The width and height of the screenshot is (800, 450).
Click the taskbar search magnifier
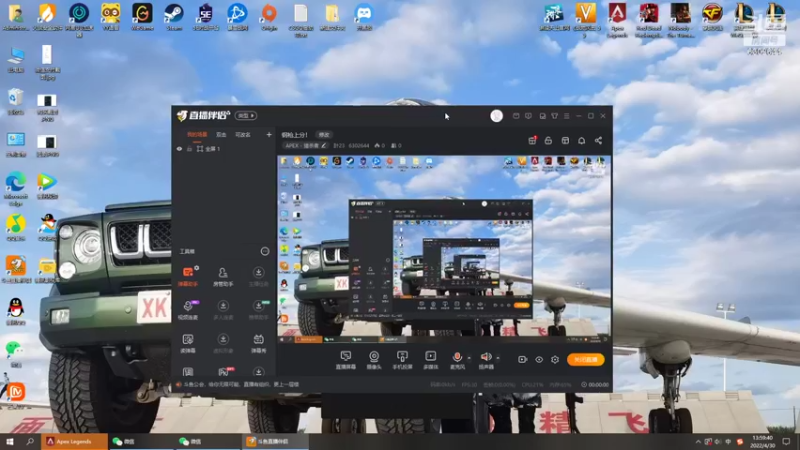pyautogui.click(x=30, y=441)
